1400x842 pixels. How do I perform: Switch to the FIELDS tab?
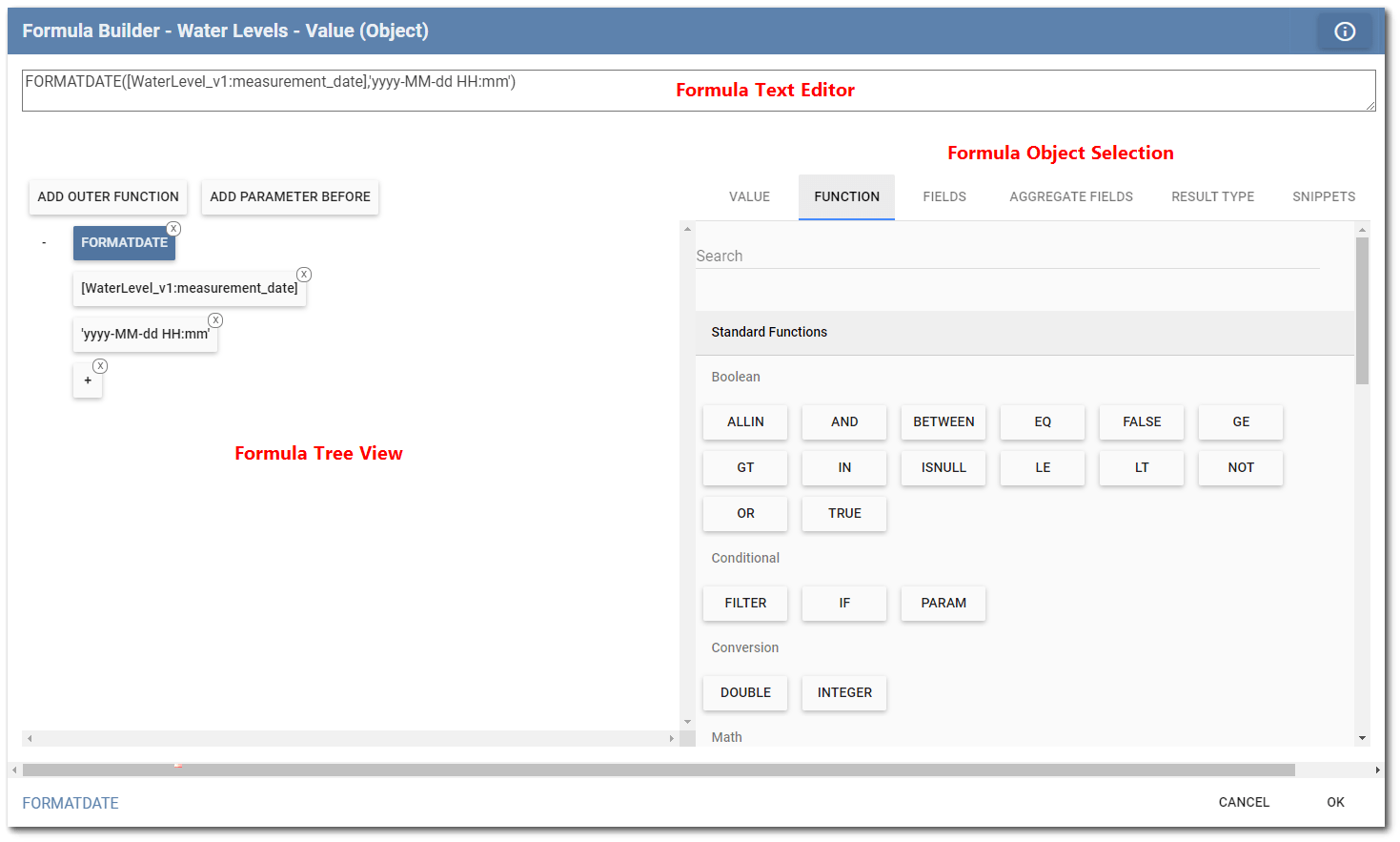pos(943,196)
